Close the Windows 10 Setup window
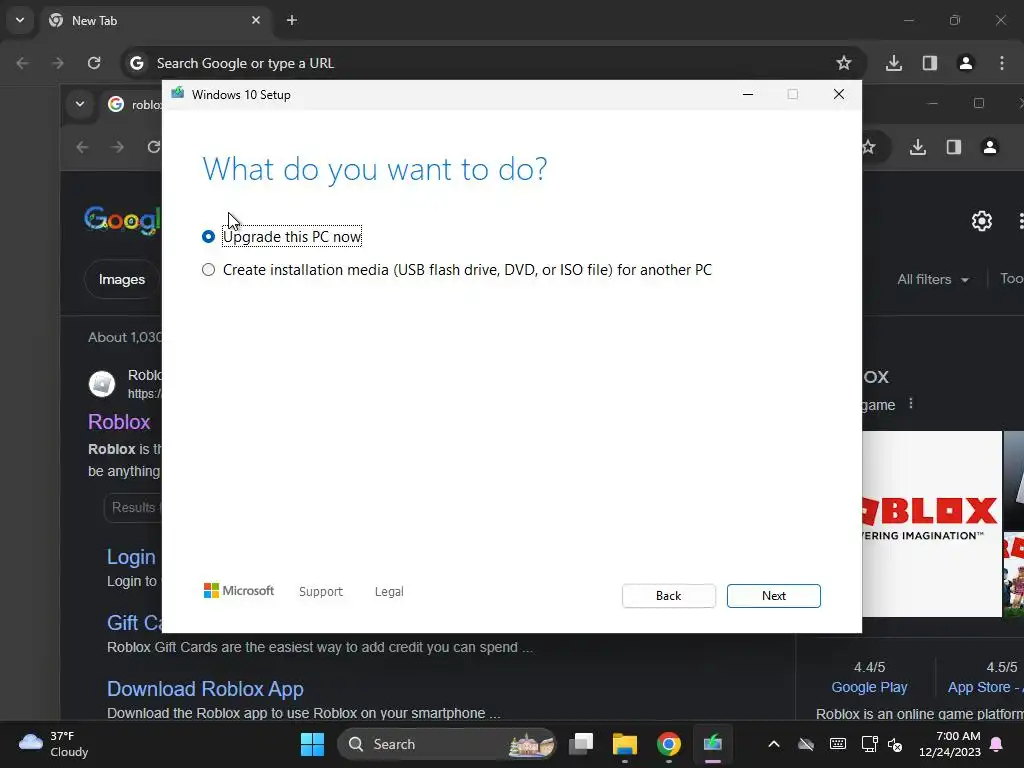This screenshot has width=1024, height=768. pos(839,95)
